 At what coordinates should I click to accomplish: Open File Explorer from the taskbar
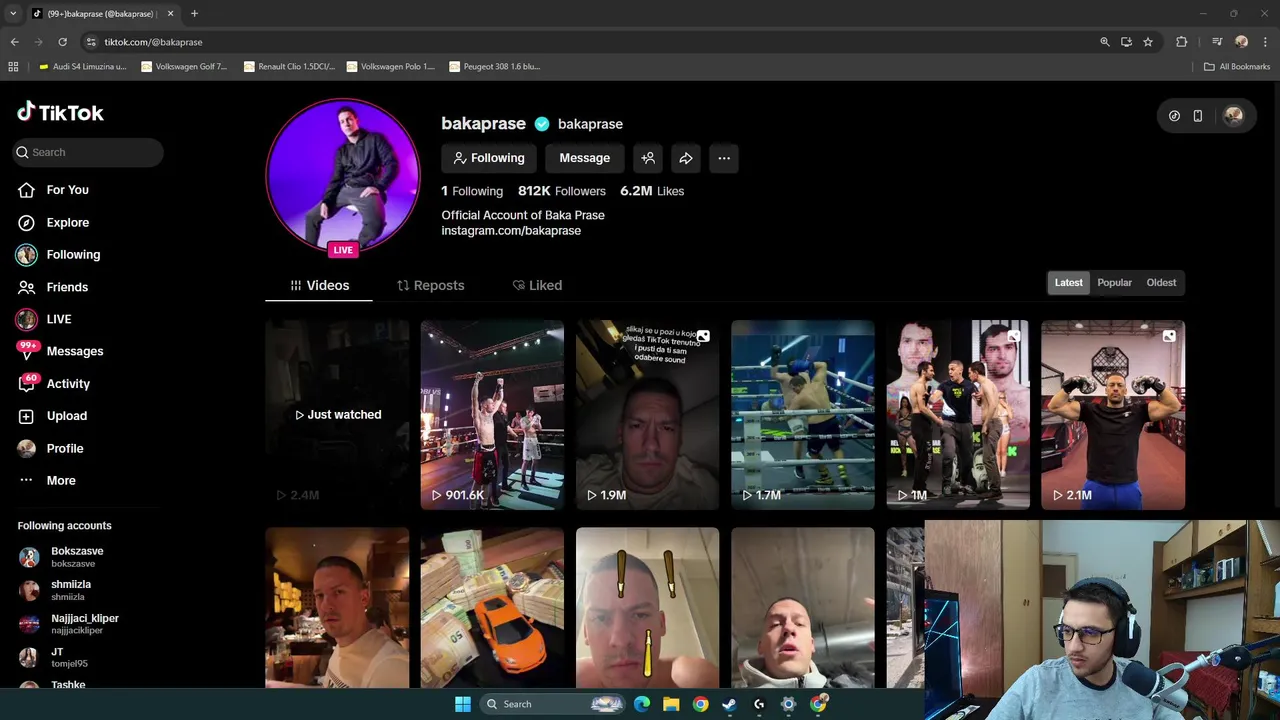tap(671, 704)
